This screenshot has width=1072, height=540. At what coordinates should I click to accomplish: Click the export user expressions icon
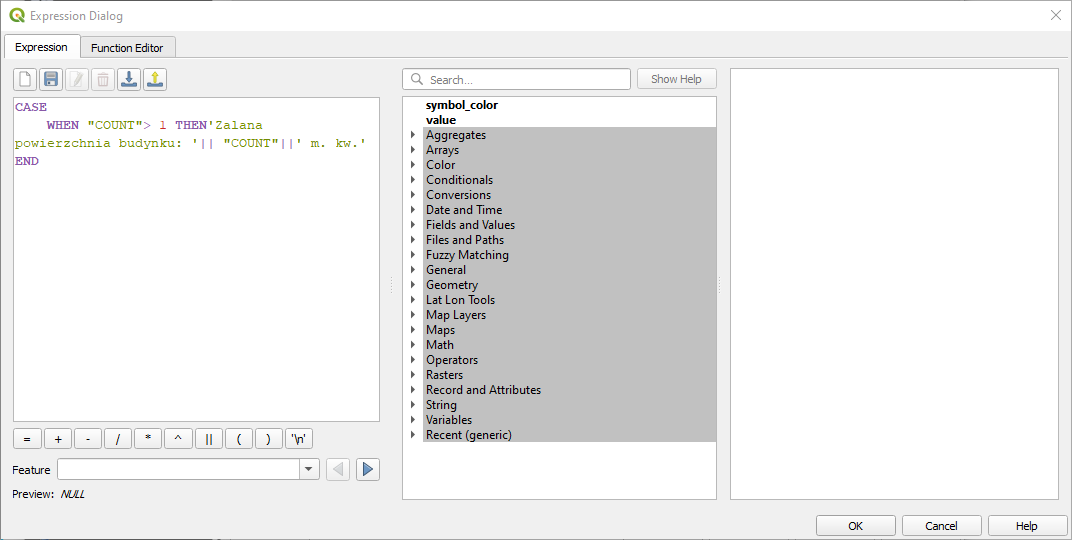[x=155, y=79]
